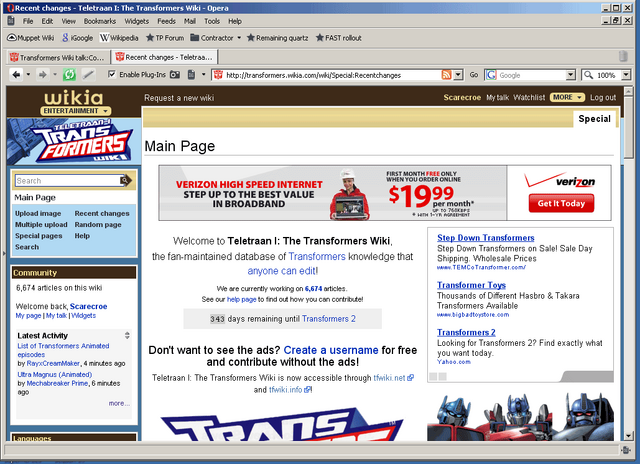Viewport: 640px width, 464px height.
Task: Click the document icon in the address toolbar
Action: click(x=191, y=75)
